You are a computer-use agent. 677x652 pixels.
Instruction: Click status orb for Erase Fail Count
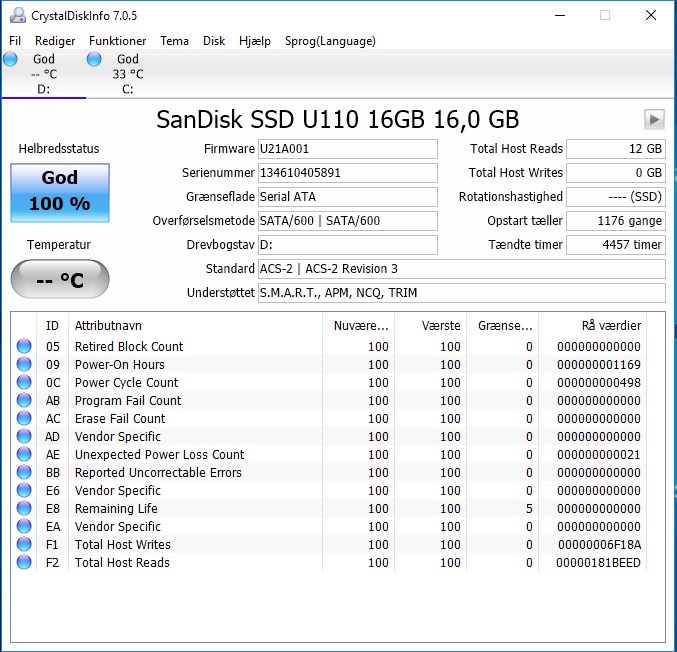[24, 418]
